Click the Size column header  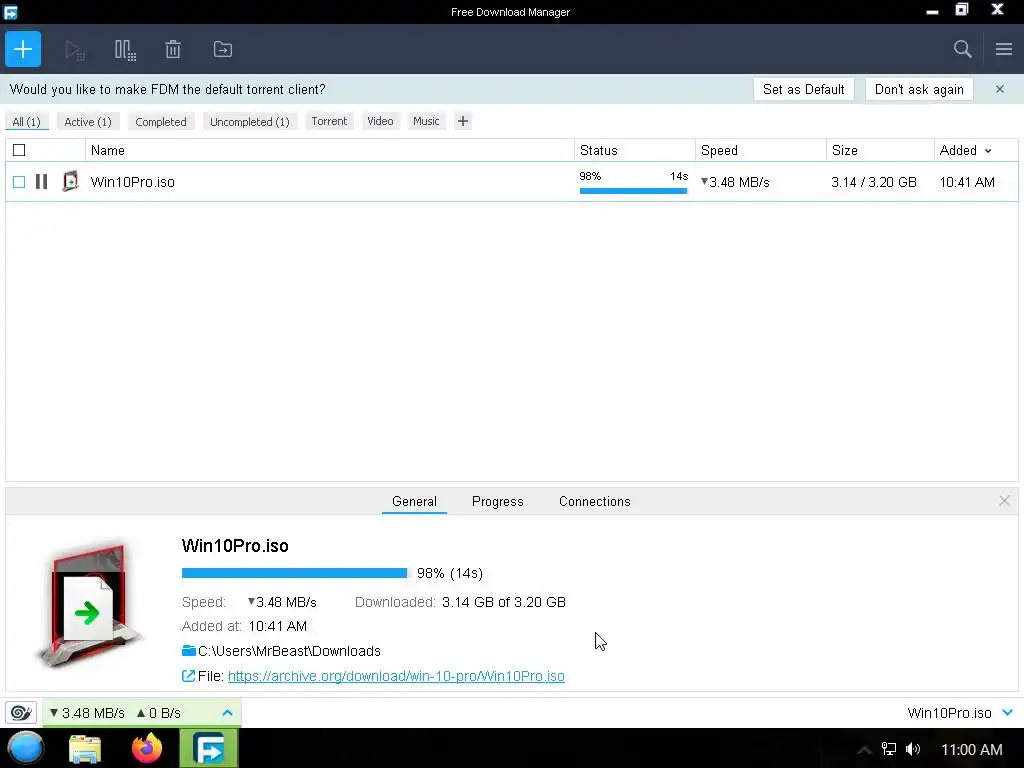880,150
